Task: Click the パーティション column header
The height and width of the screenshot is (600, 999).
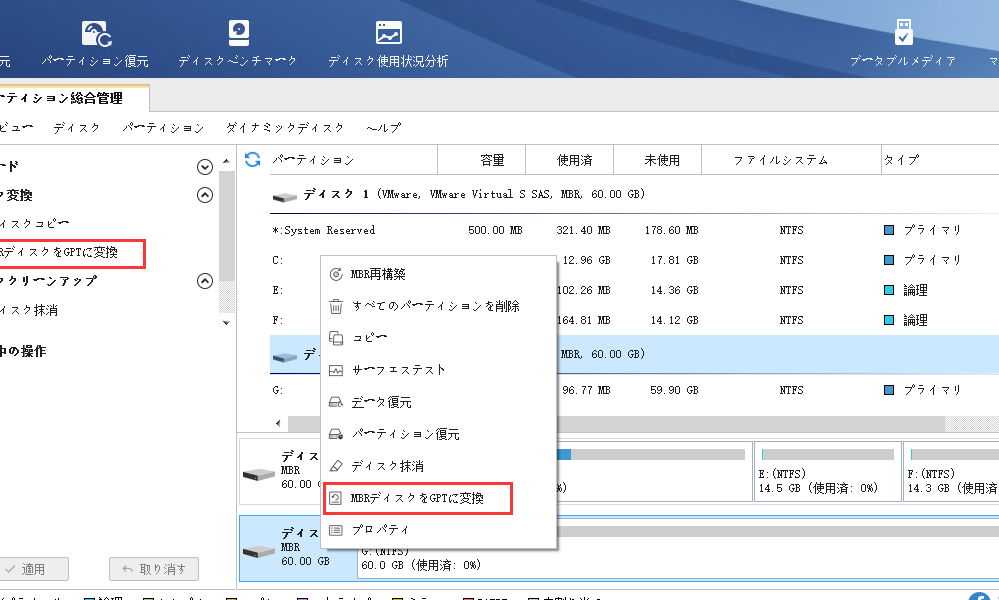Action: (x=354, y=160)
